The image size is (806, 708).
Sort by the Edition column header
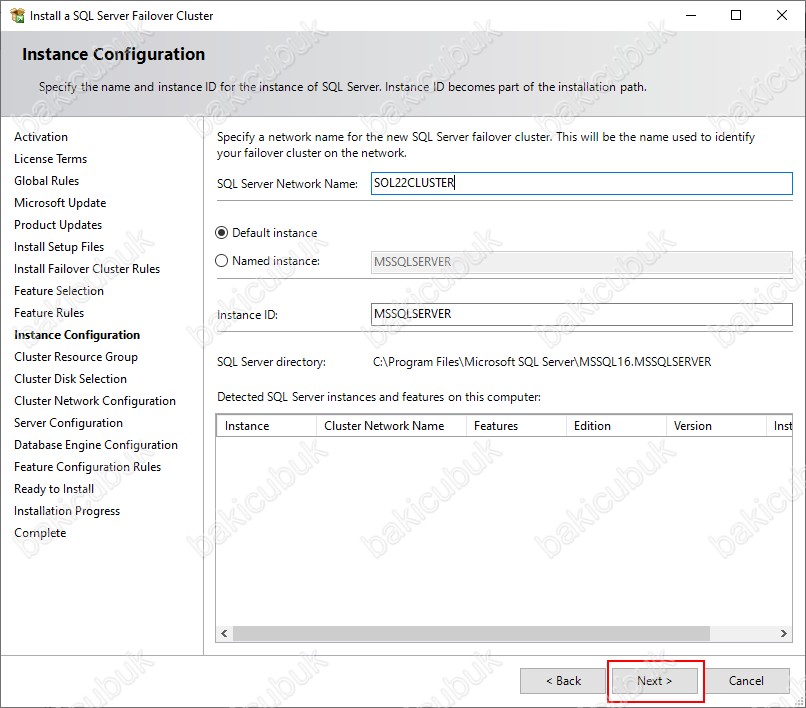[x=616, y=426]
